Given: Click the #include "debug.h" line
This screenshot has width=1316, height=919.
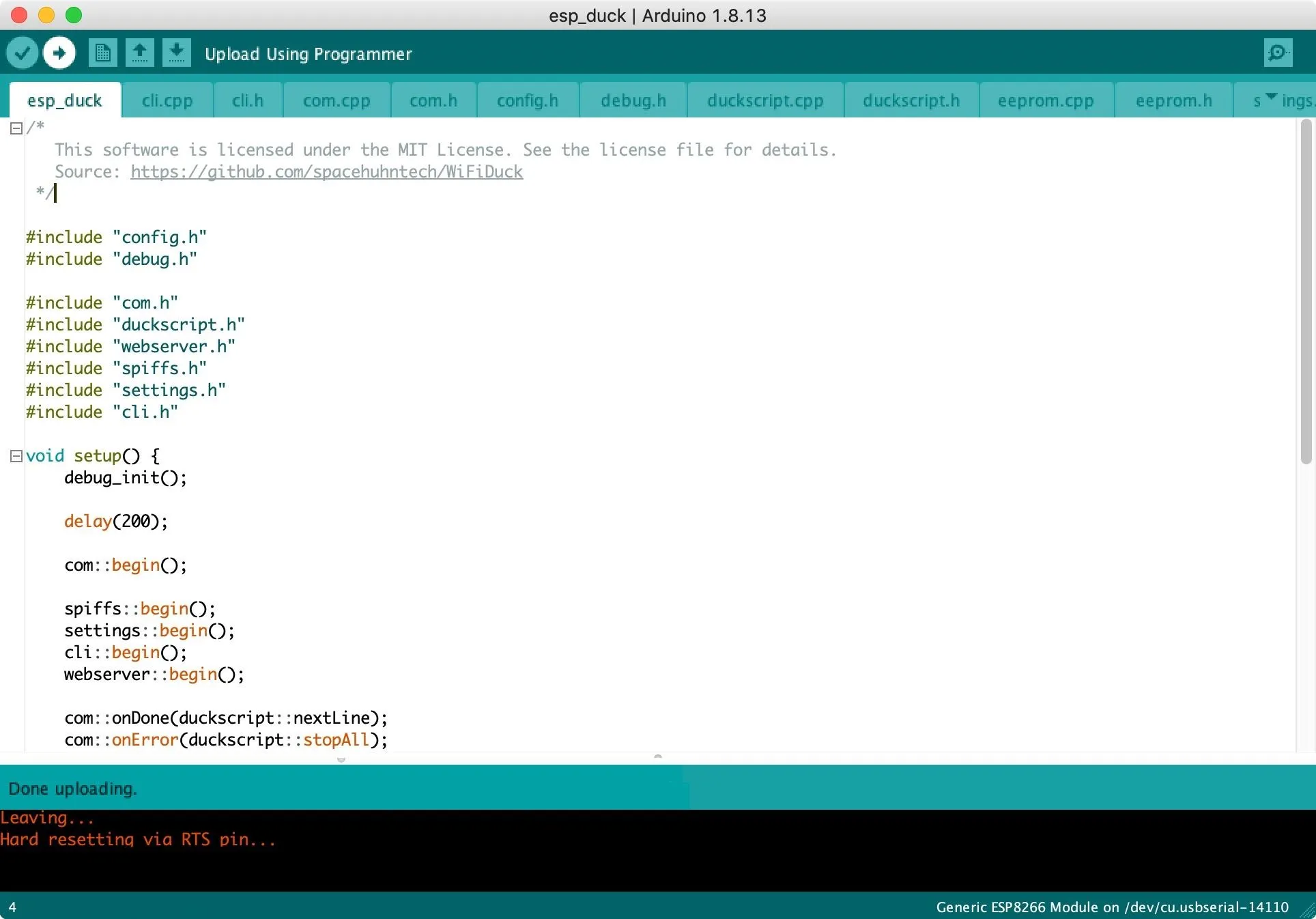Looking at the screenshot, I should click(111, 259).
